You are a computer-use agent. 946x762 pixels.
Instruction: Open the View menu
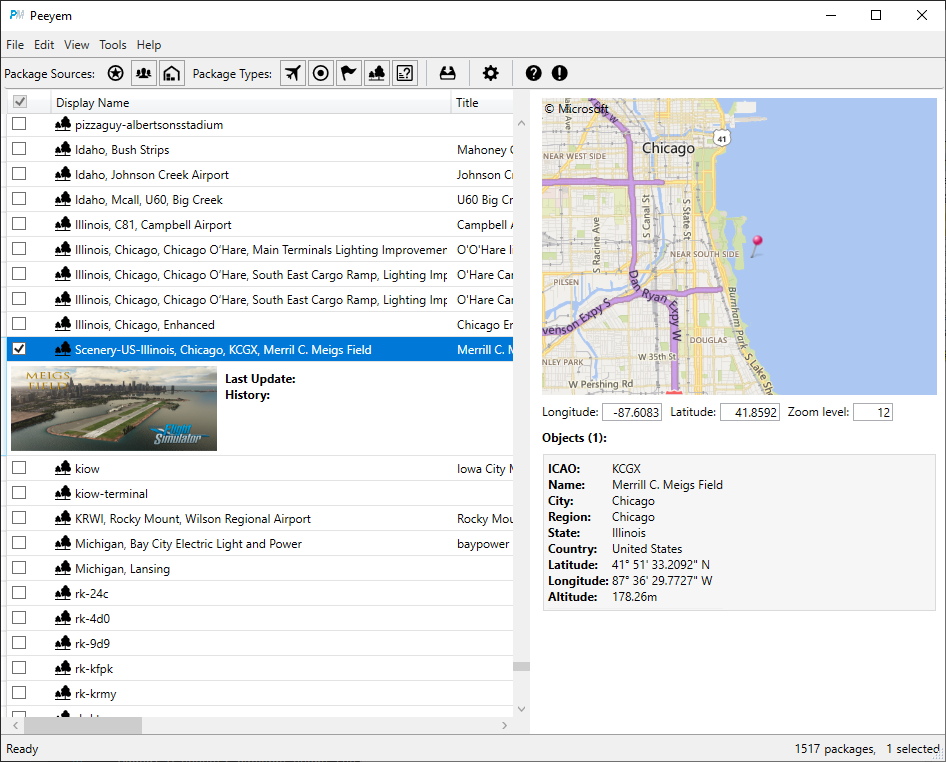pyautogui.click(x=77, y=45)
